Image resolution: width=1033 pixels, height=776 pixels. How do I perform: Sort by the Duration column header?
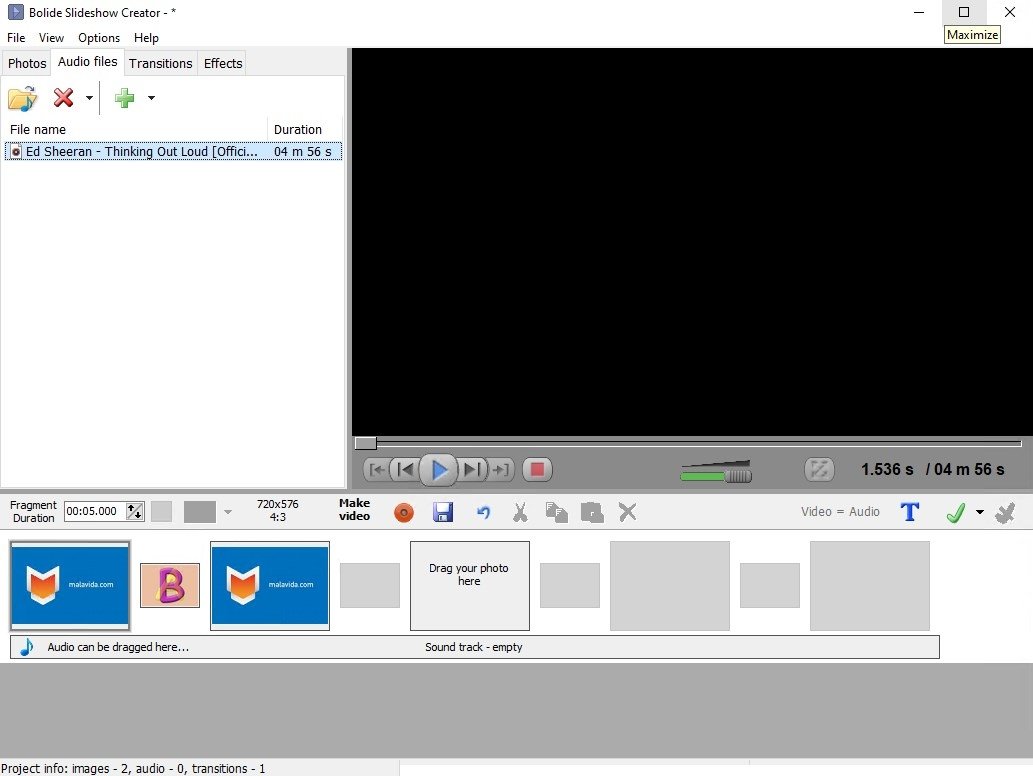click(x=304, y=130)
